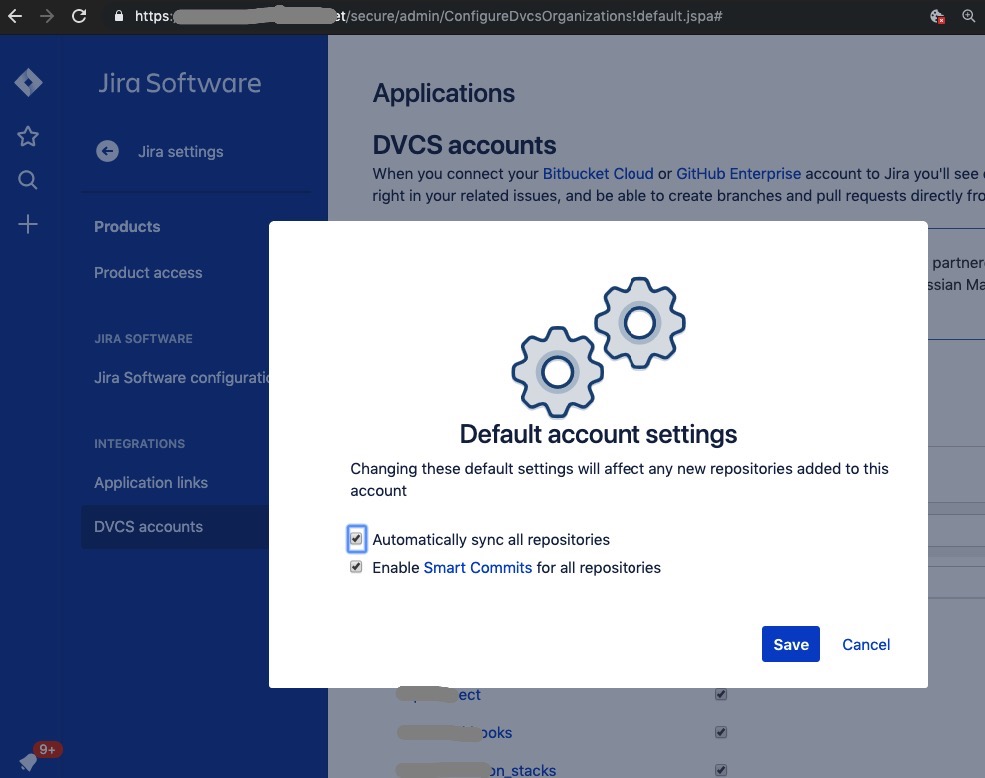Open Product access in sidebar
The image size is (985, 778).
[x=148, y=273]
